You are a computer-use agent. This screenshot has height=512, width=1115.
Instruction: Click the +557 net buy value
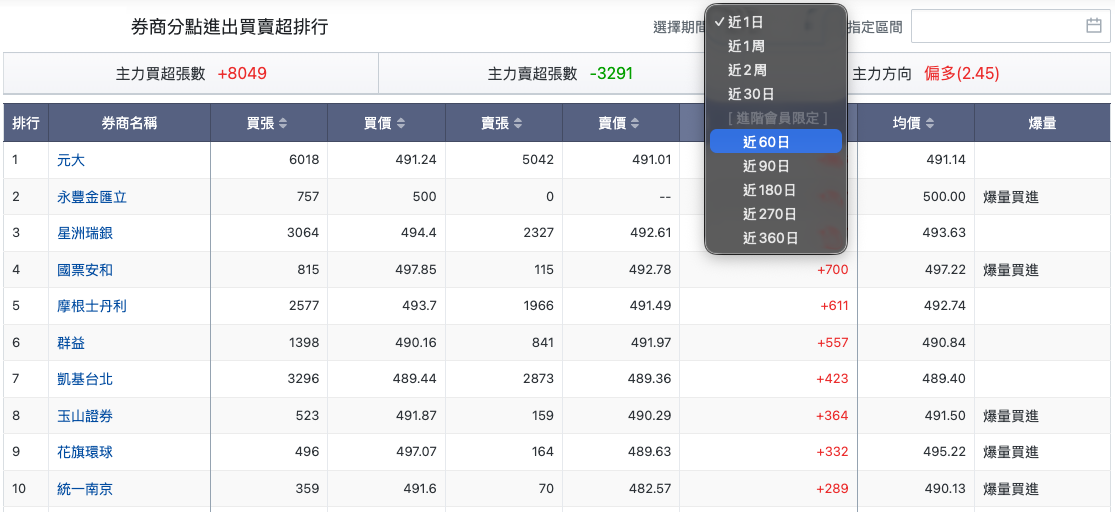833,343
